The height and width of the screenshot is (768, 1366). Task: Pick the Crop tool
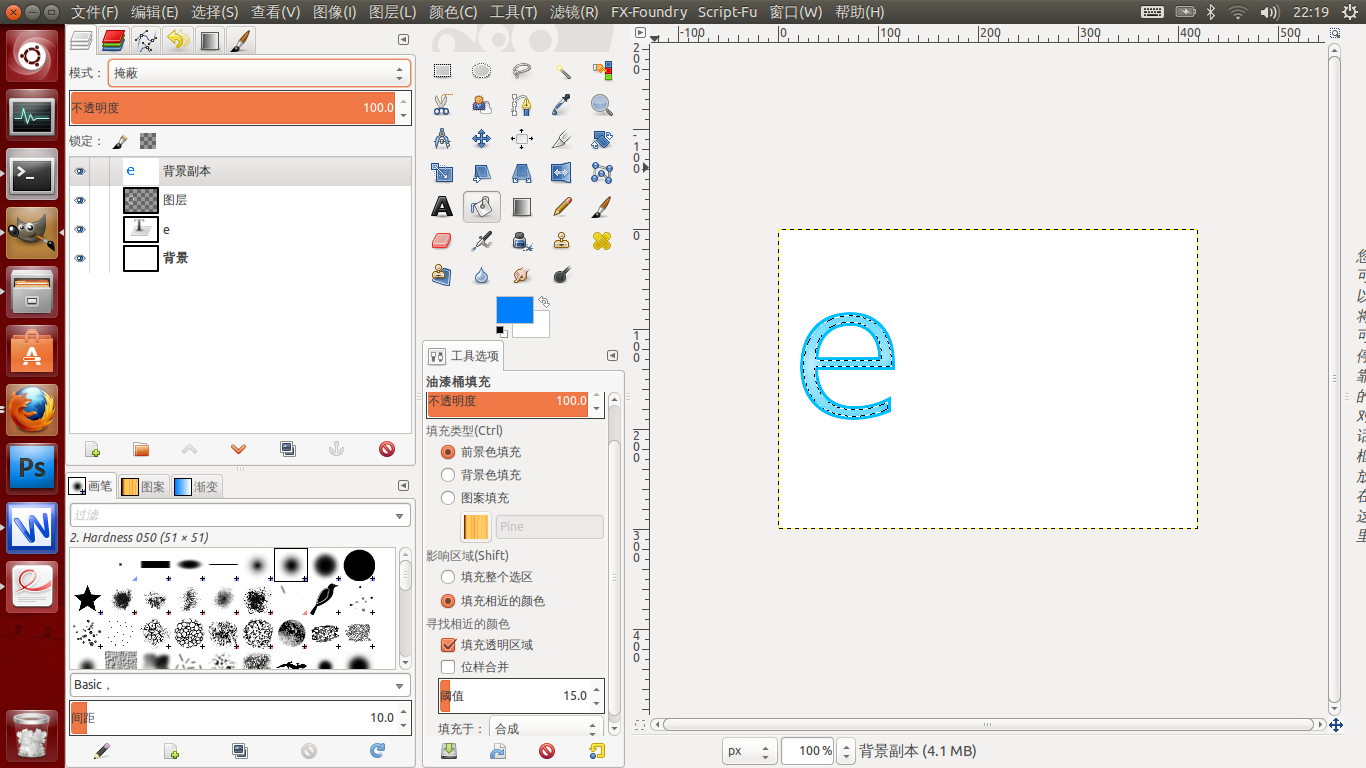pyautogui.click(x=562, y=139)
